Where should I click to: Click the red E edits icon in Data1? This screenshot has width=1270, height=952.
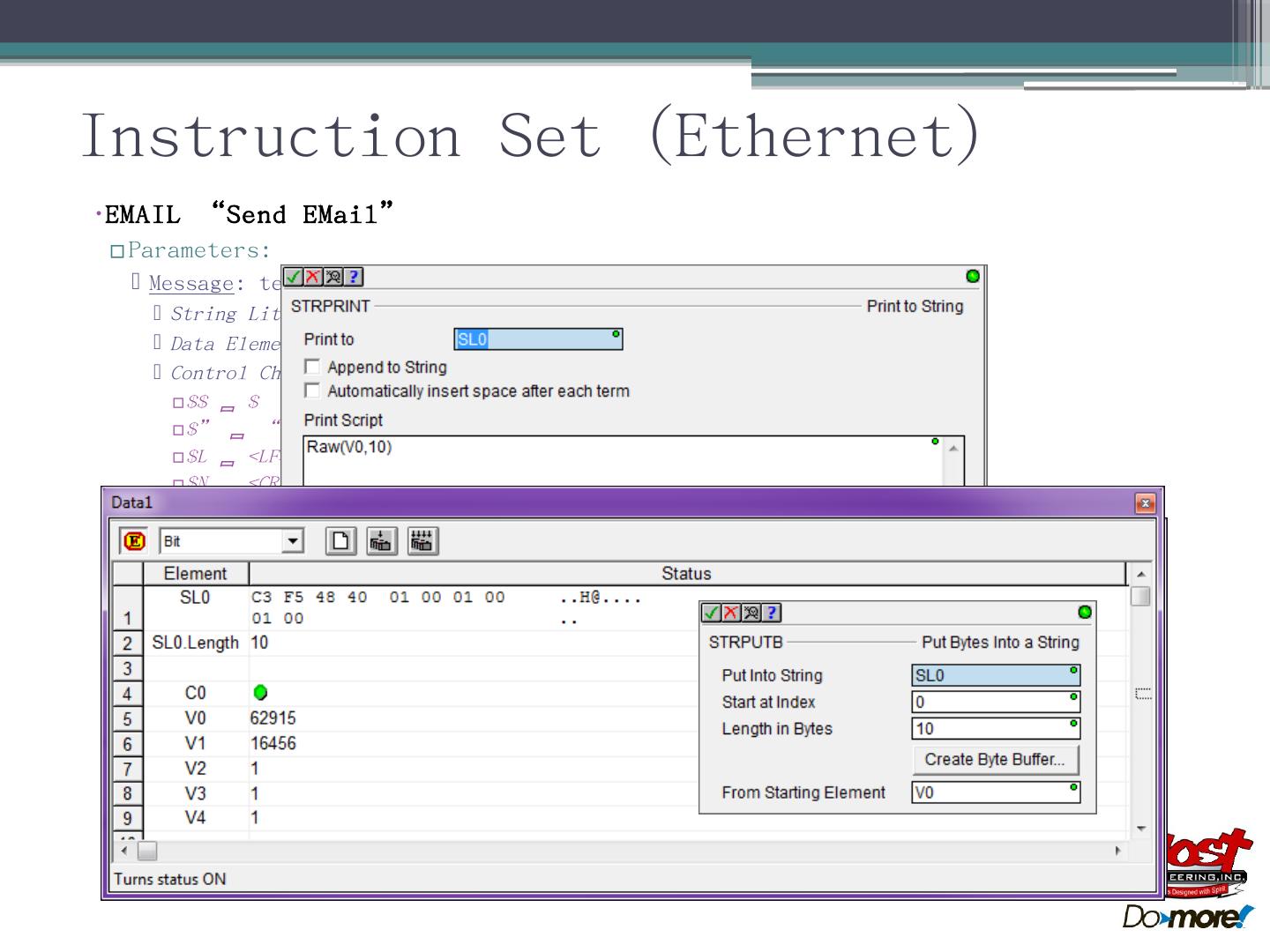pos(134,541)
